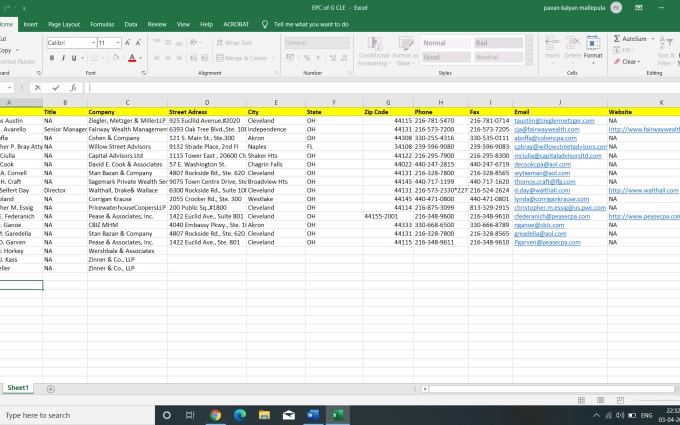Click Decrease Font Size icon
This screenshot has height=425, width=680.
click(x=138, y=42)
